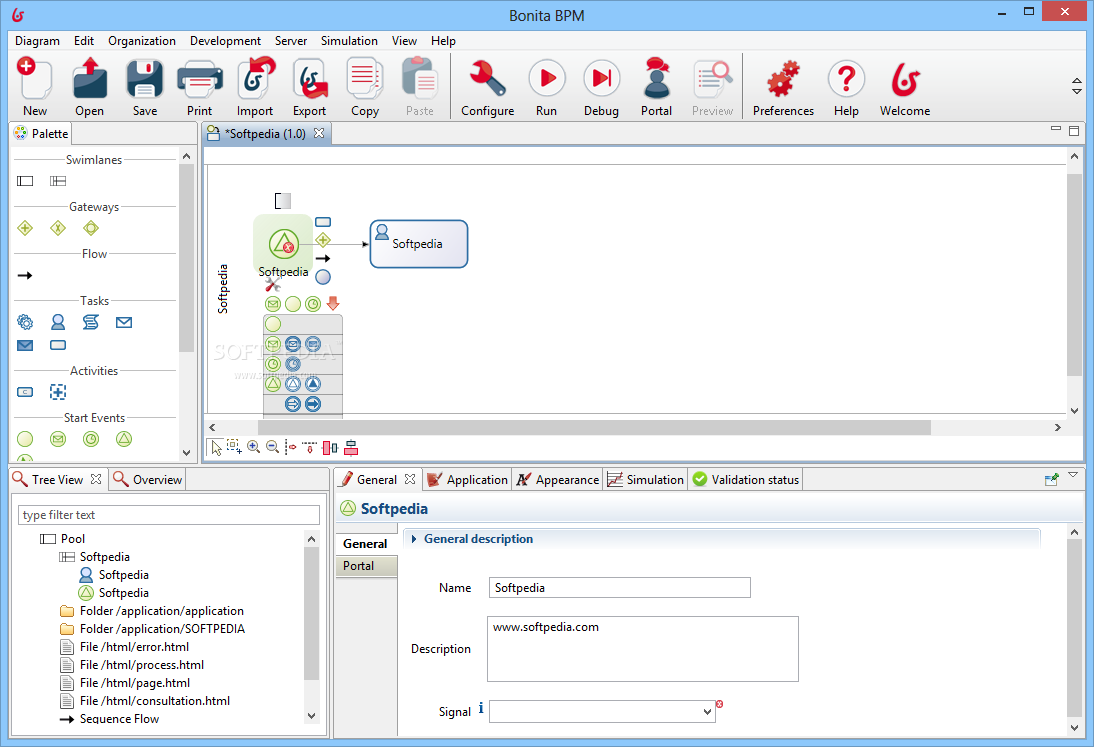This screenshot has width=1094, height=747.
Task: Select the Flow transition arrow in palette
Action: coord(25,276)
